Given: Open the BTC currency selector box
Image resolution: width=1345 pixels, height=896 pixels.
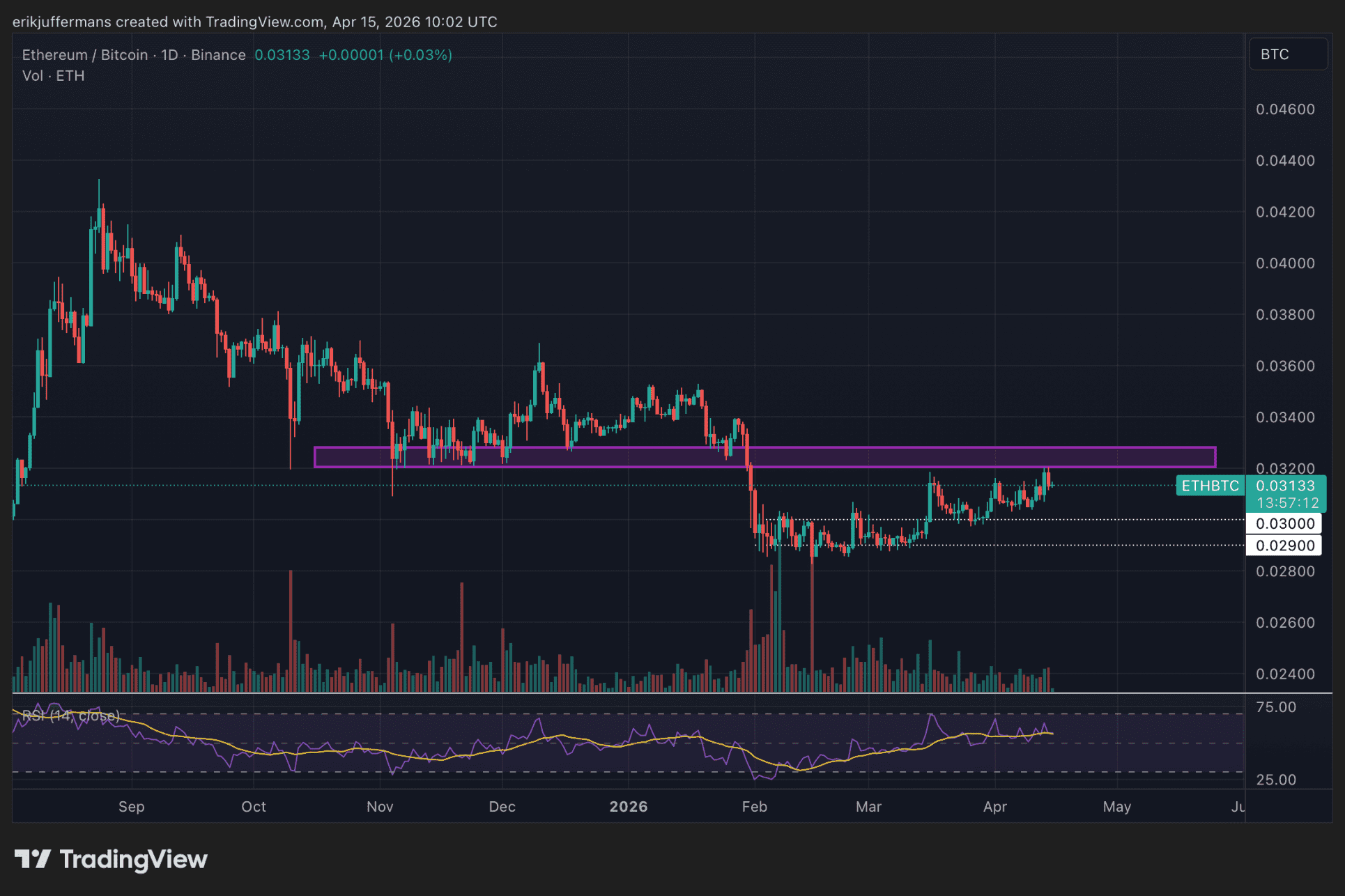Looking at the screenshot, I should (x=1287, y=54).
